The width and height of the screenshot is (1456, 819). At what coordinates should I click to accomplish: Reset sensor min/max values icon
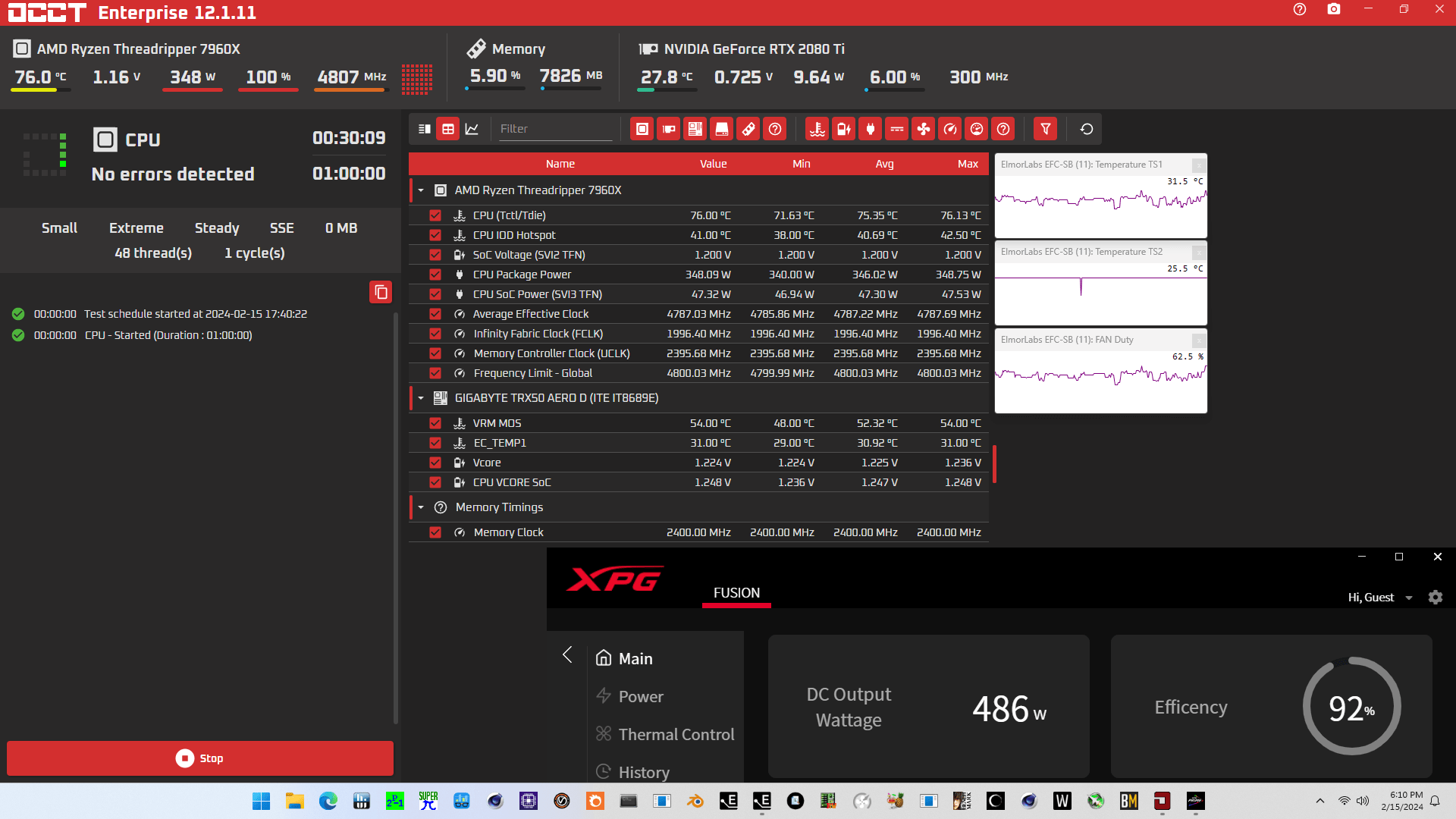1087,129
